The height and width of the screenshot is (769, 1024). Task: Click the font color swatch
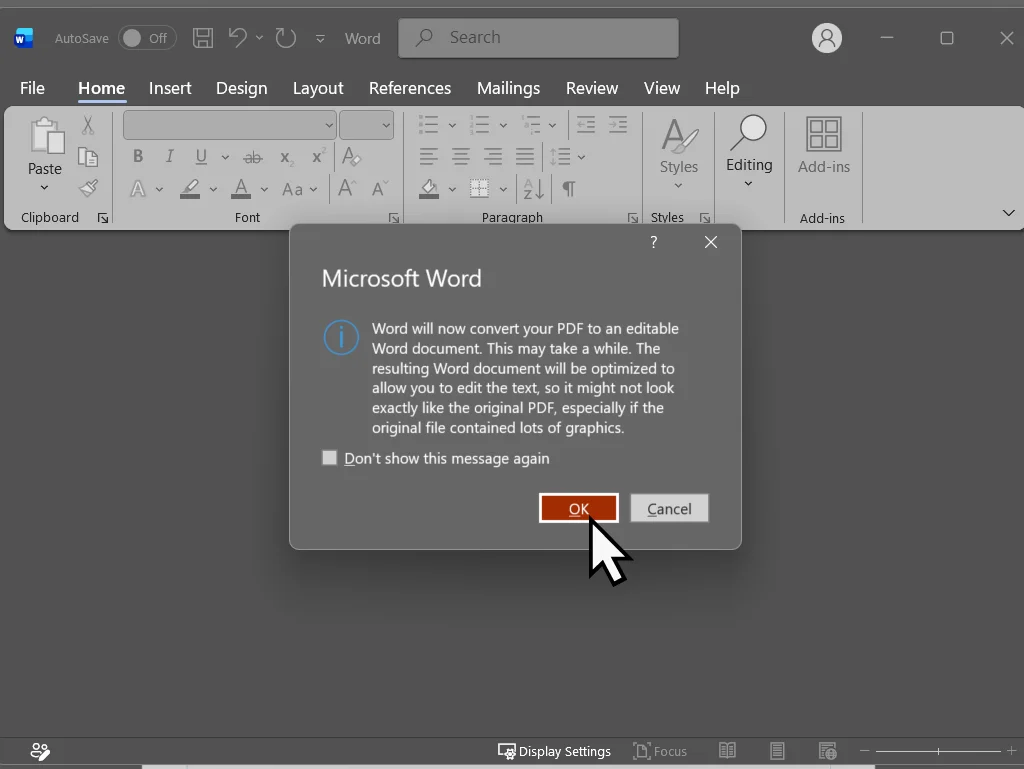pos(241,189)
